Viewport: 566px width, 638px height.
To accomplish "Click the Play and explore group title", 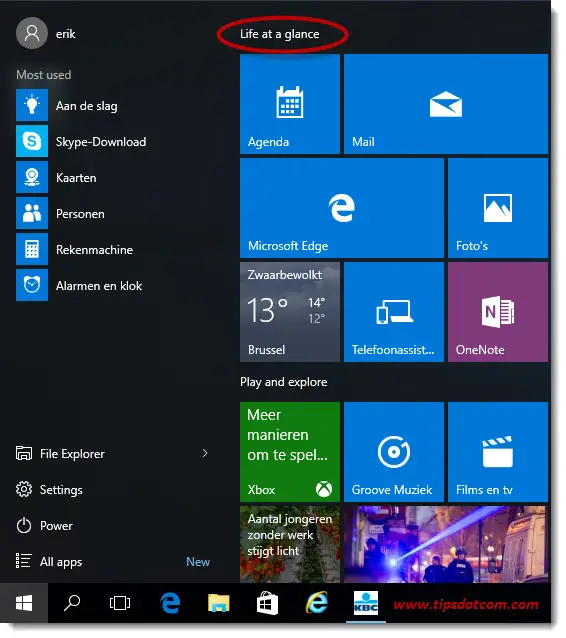I will coord(284,382).
